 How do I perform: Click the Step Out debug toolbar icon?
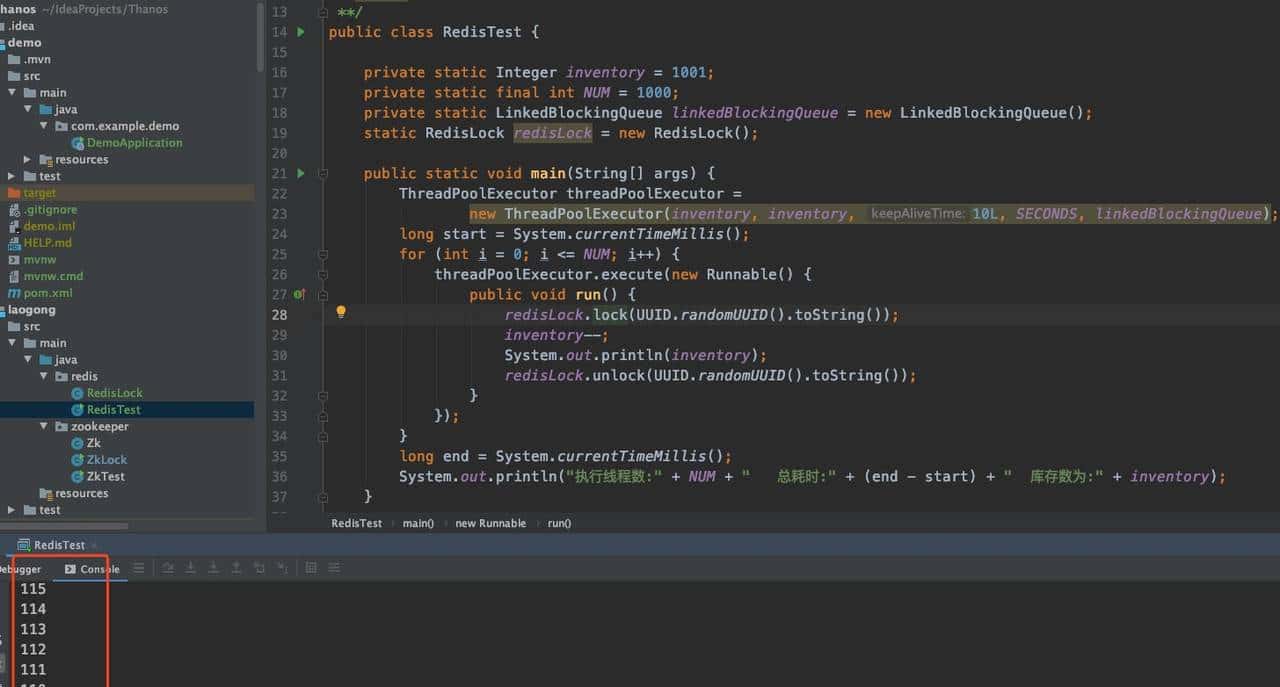point(236,568)
